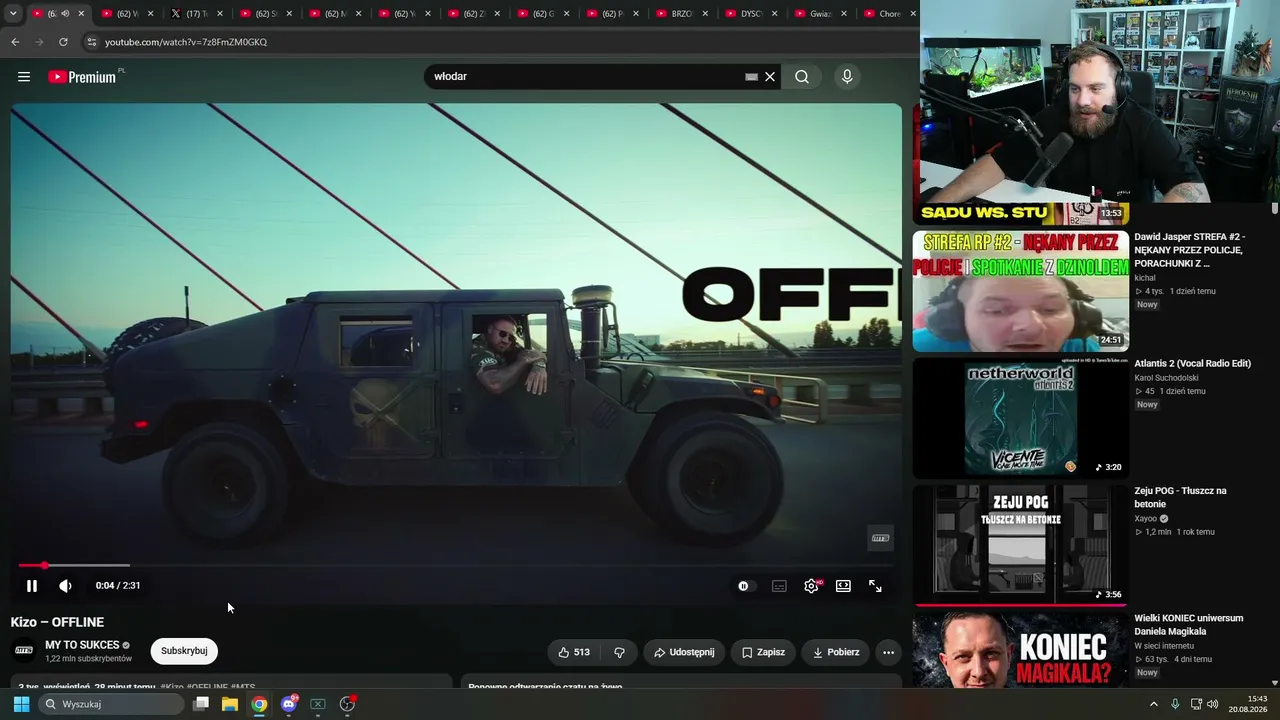Visit Karol Suchodolski channel
The width and height of the screenshot is (1280, 720).
coord(1166,378)
